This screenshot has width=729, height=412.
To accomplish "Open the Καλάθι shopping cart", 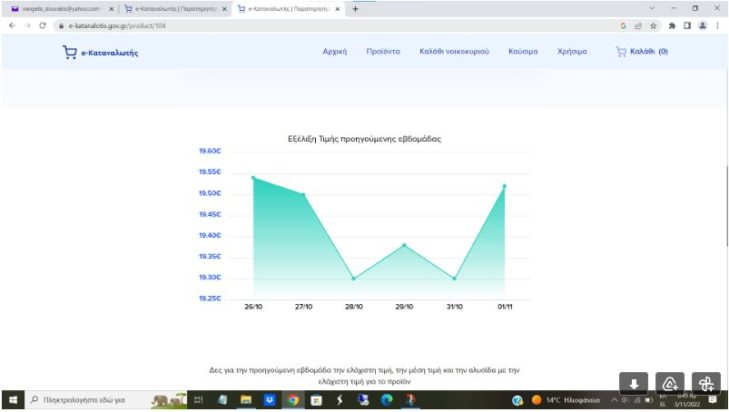I will (641, 51).
